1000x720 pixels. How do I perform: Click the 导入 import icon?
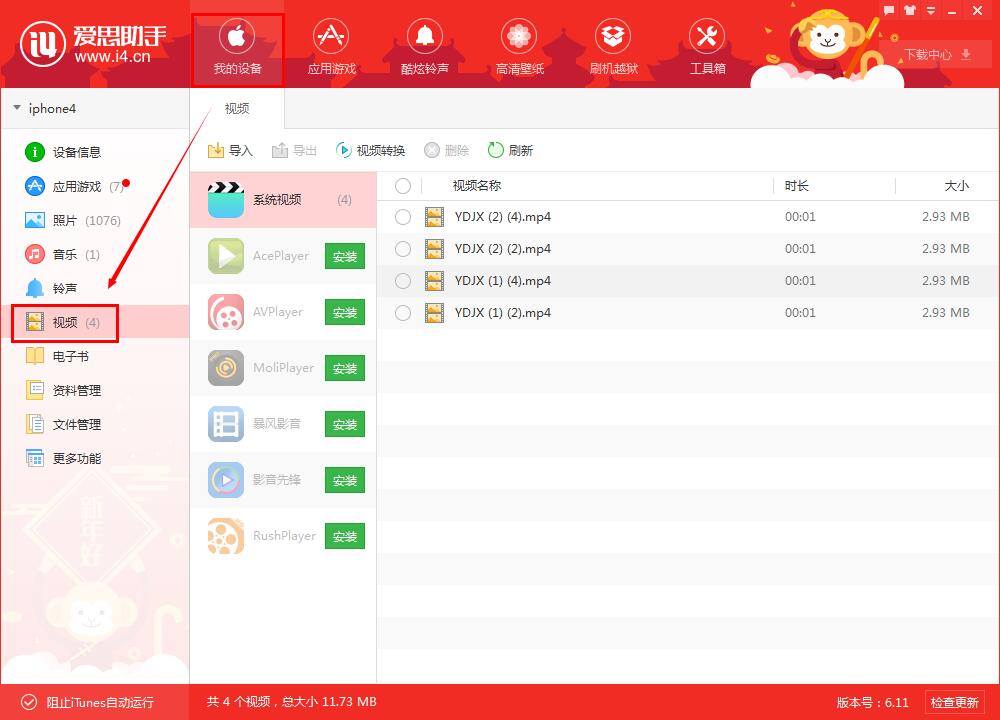click(x=230, y=150)
